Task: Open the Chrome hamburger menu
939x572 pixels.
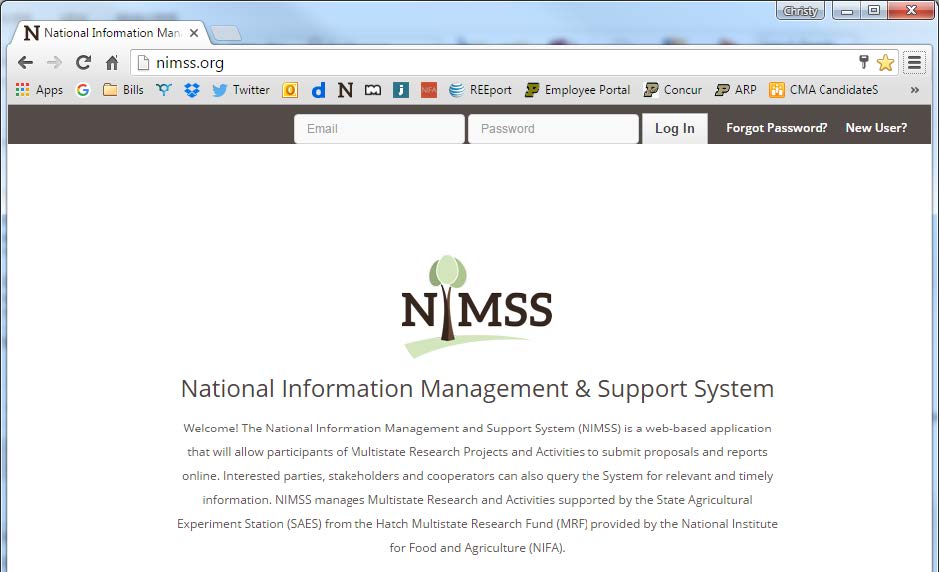Action: 914,62
